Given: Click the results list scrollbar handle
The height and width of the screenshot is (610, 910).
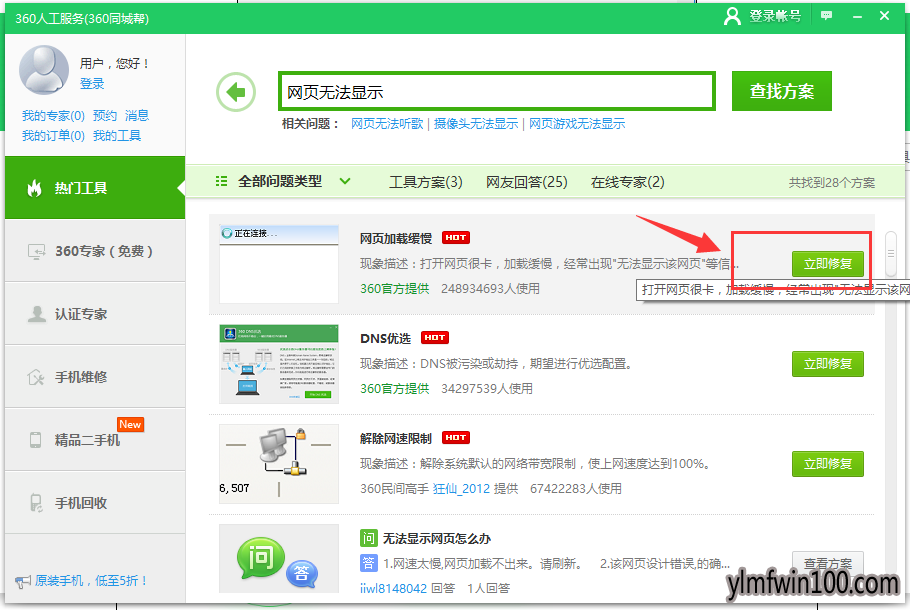Looking at the screenshot, I should [891, 254].
